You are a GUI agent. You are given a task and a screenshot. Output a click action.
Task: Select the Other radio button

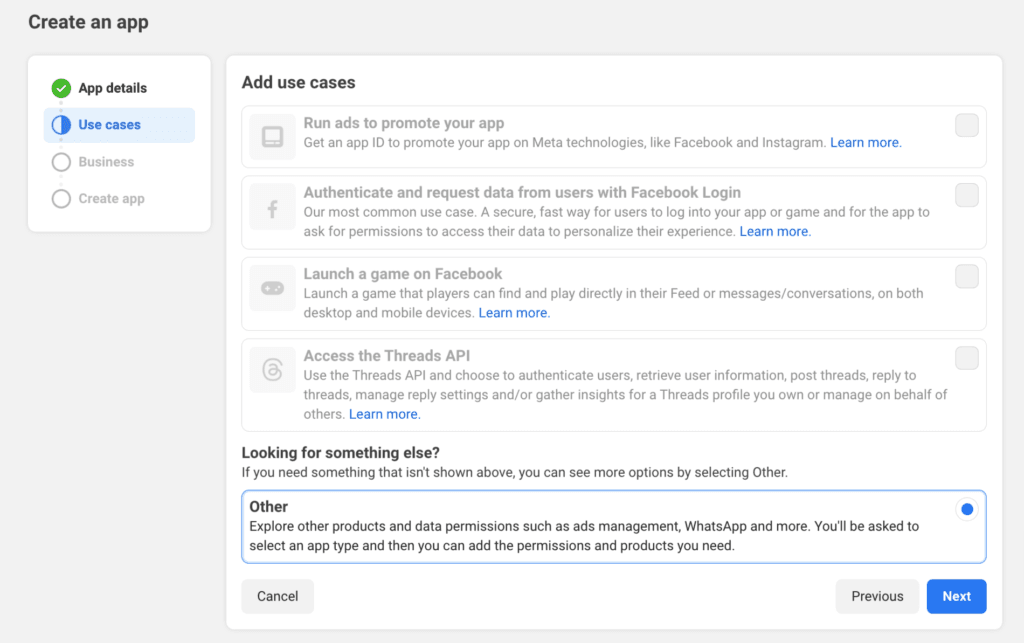coord(966,509)
